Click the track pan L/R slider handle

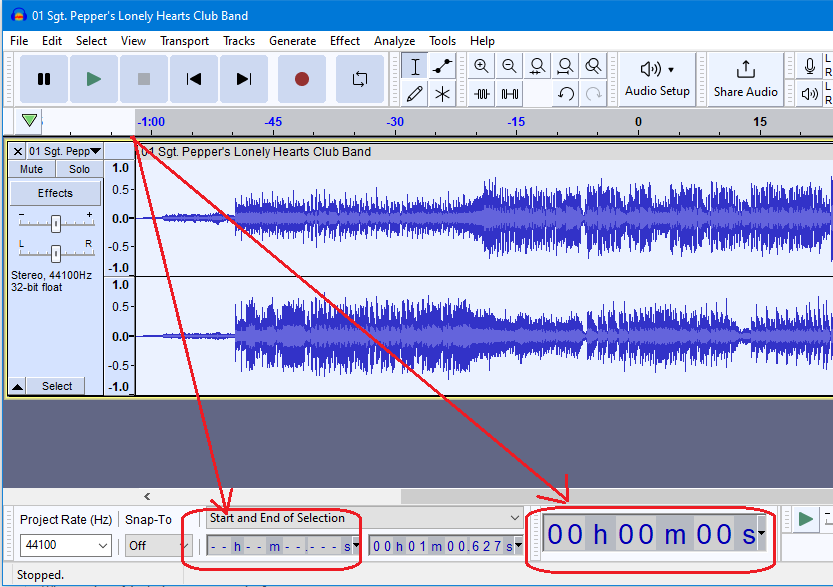point(56,253)
